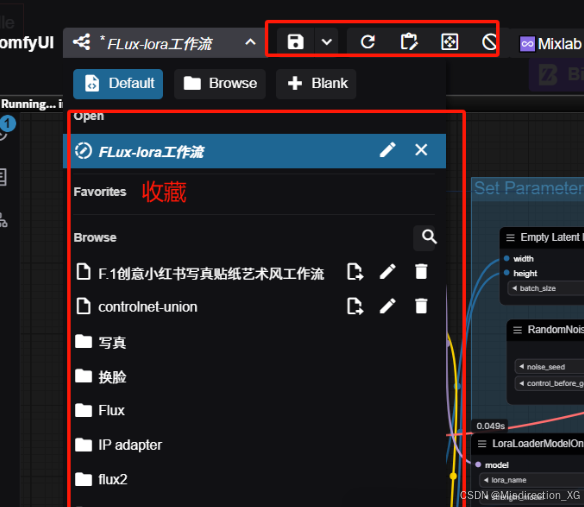Click the ComfyUI logo text

tap(27, 42)
